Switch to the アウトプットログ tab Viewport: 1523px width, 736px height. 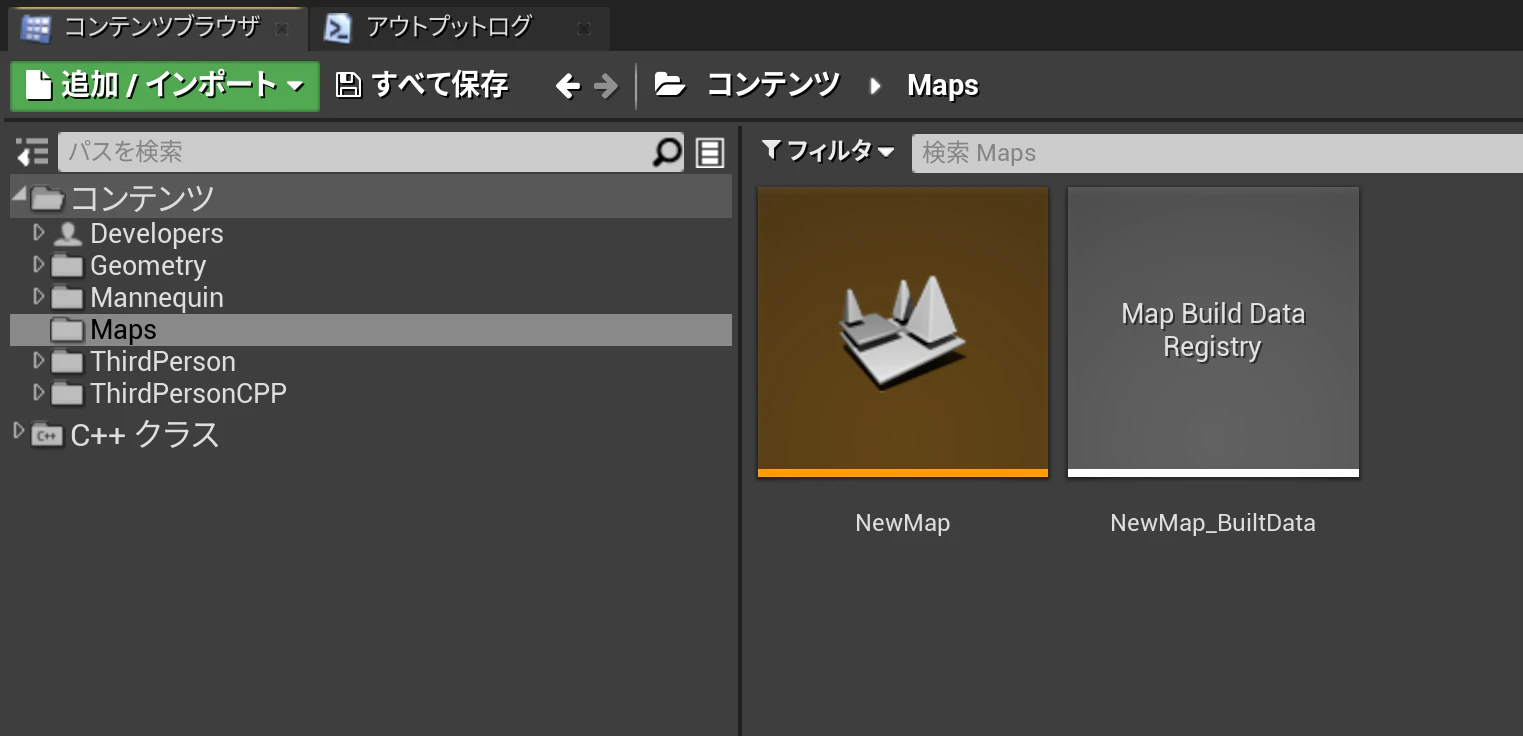460,28
